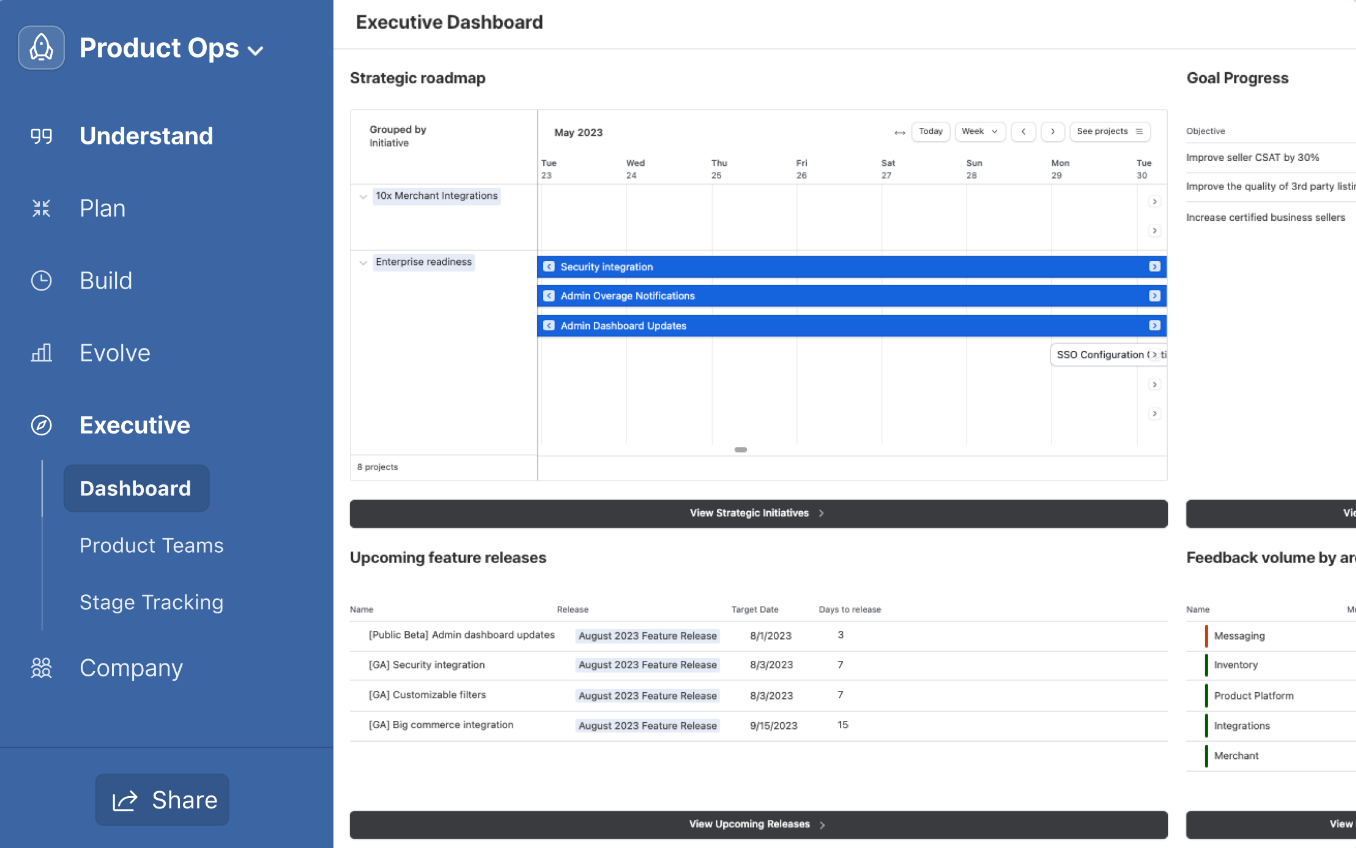Screen dimensions: 1356x848
Task: Collapse the Enterprise readiness group
Action: point(363,262)
